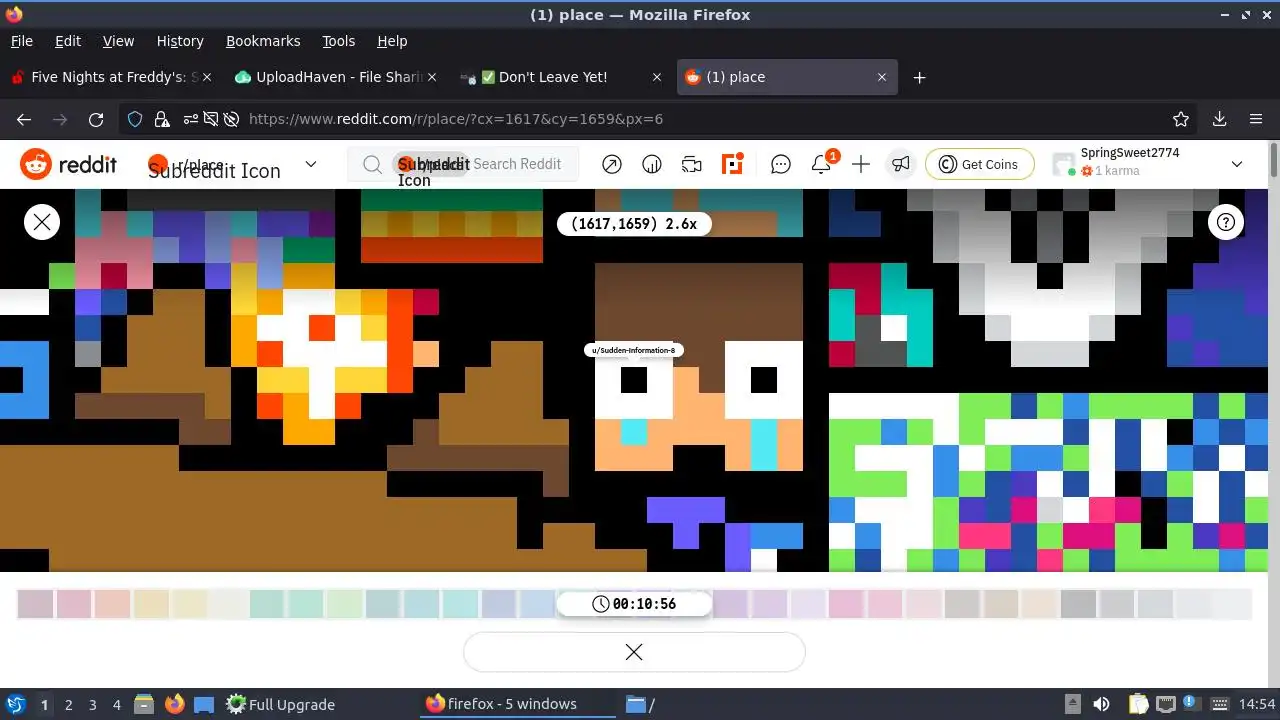This screenshot has height=720, width=1280.
Task: Open the View menu
Action: tap(118, 41)
